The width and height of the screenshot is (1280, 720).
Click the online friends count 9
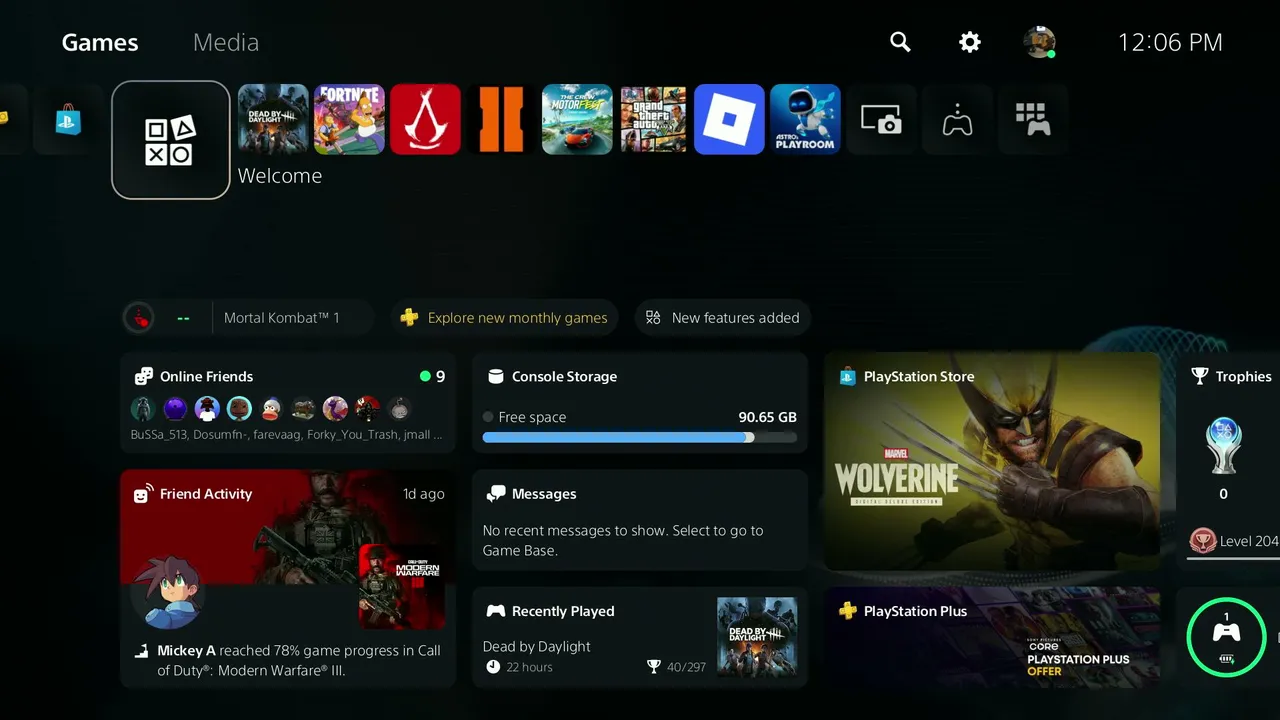[440, 376]
